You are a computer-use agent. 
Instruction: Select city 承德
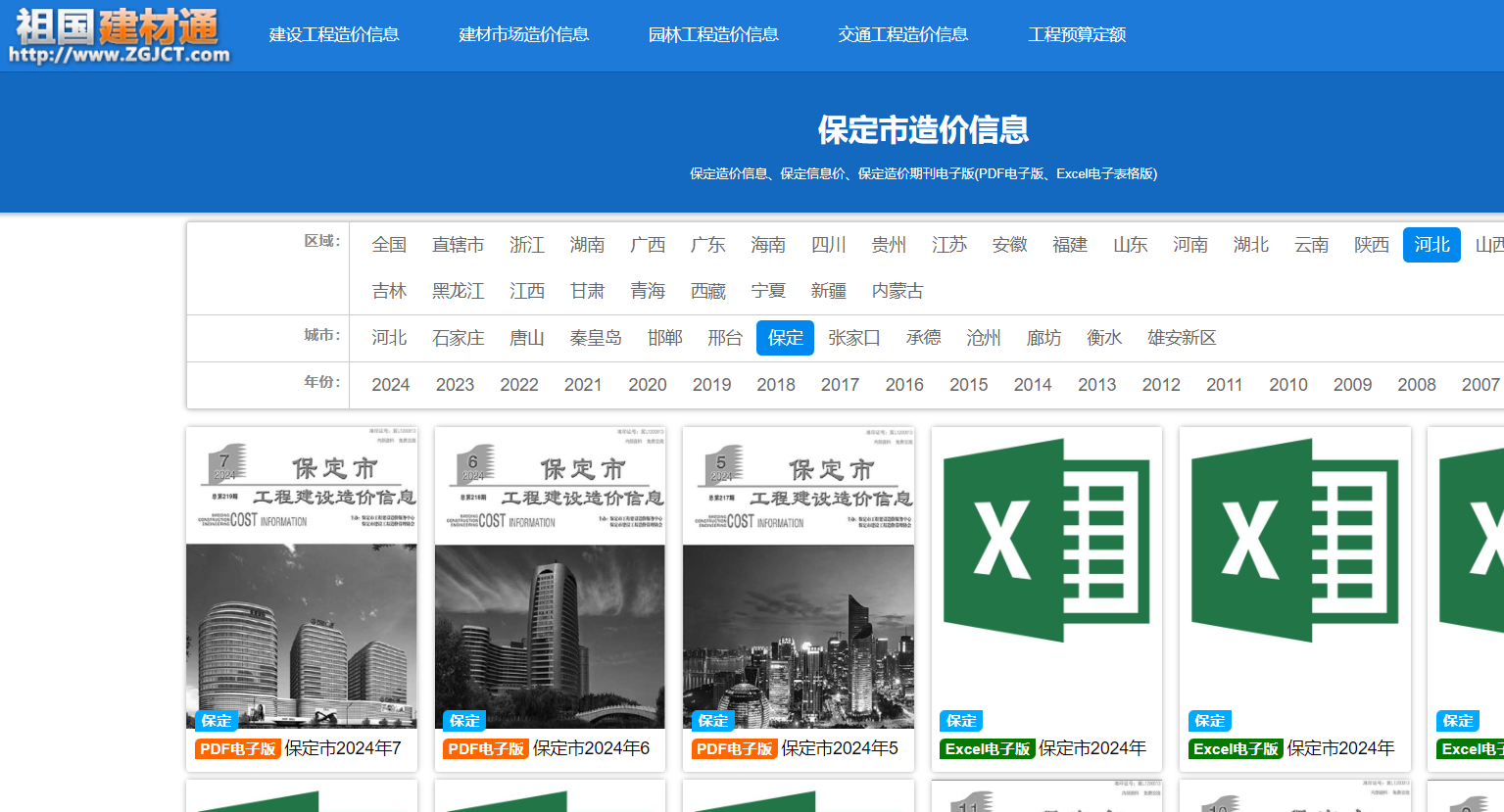click(x=924, y=338)
